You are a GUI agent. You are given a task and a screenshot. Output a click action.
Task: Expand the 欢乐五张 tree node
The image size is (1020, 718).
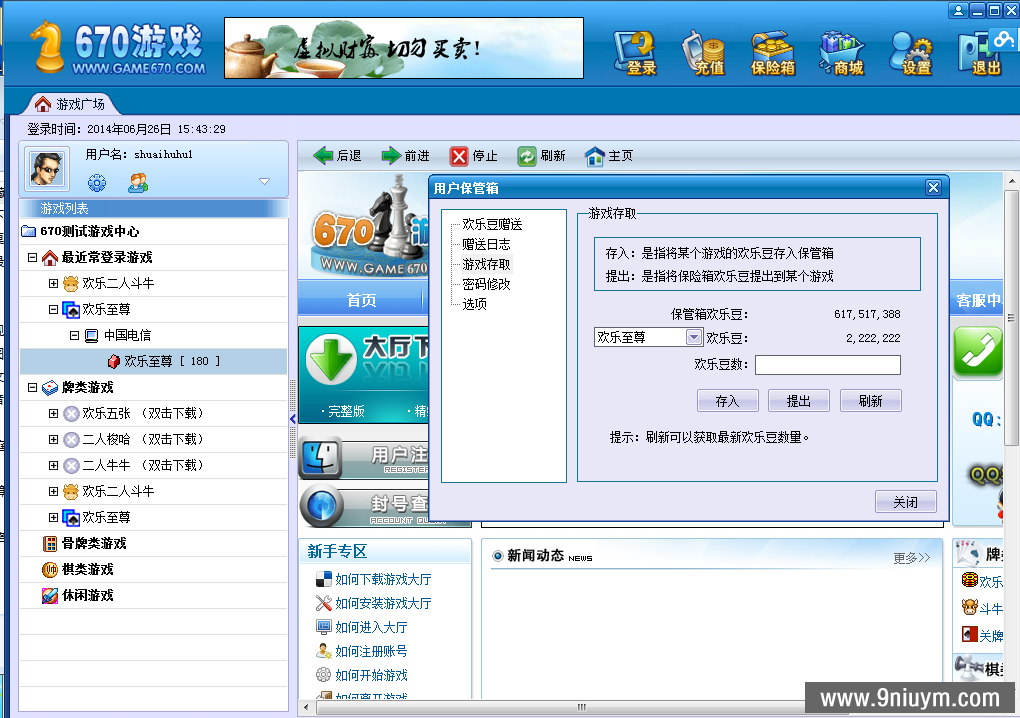pyautogui.click(x=54, y=414)
